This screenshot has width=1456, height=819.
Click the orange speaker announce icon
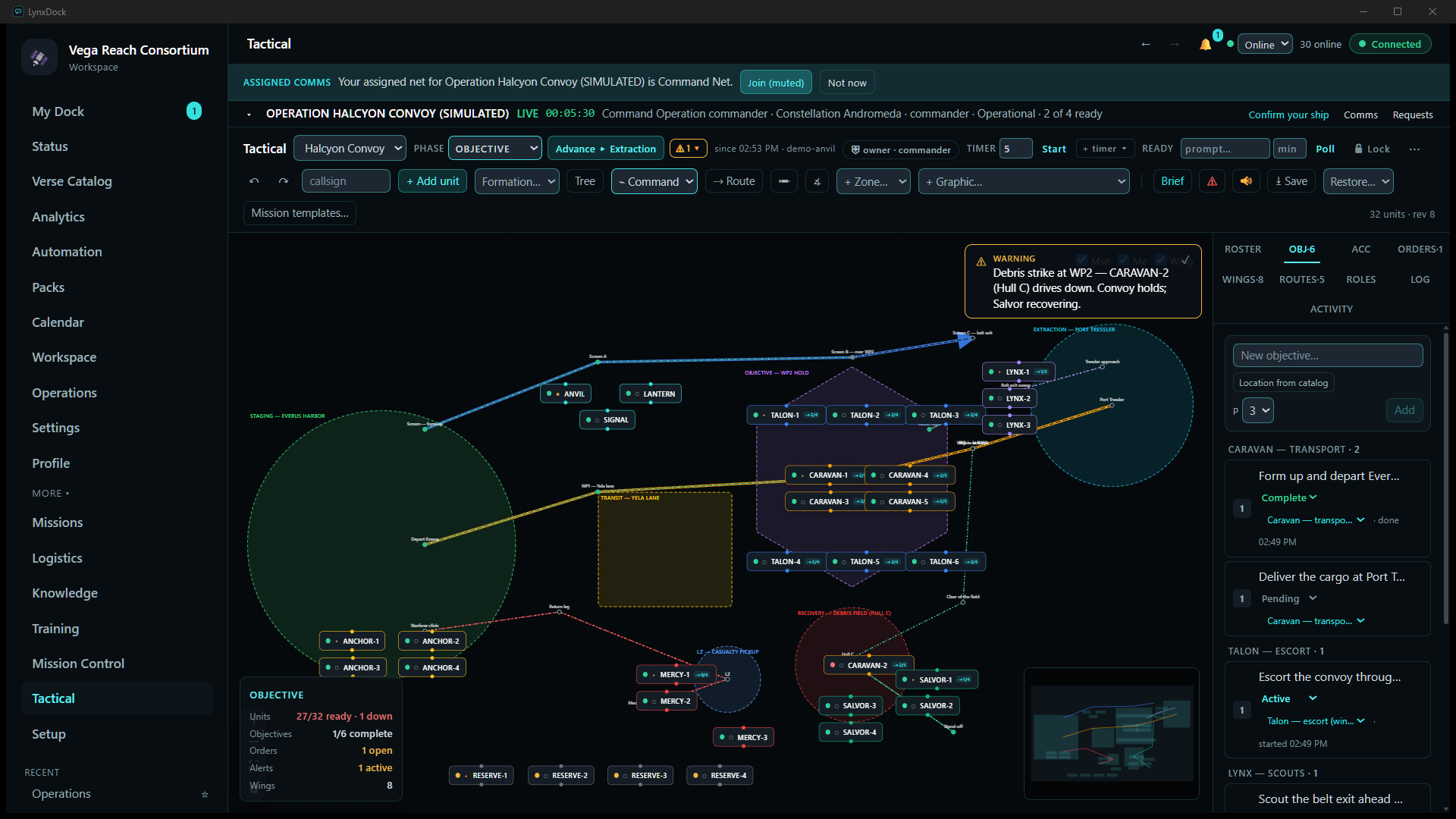(x=1246, y=181)
